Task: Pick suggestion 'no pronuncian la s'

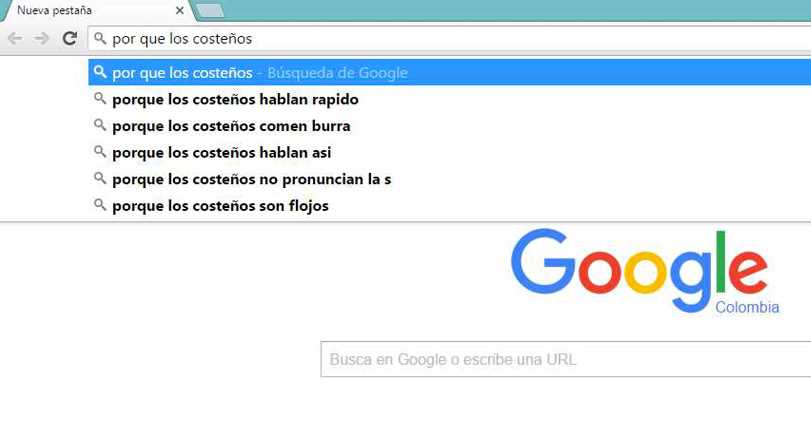Action: [449, 179]
